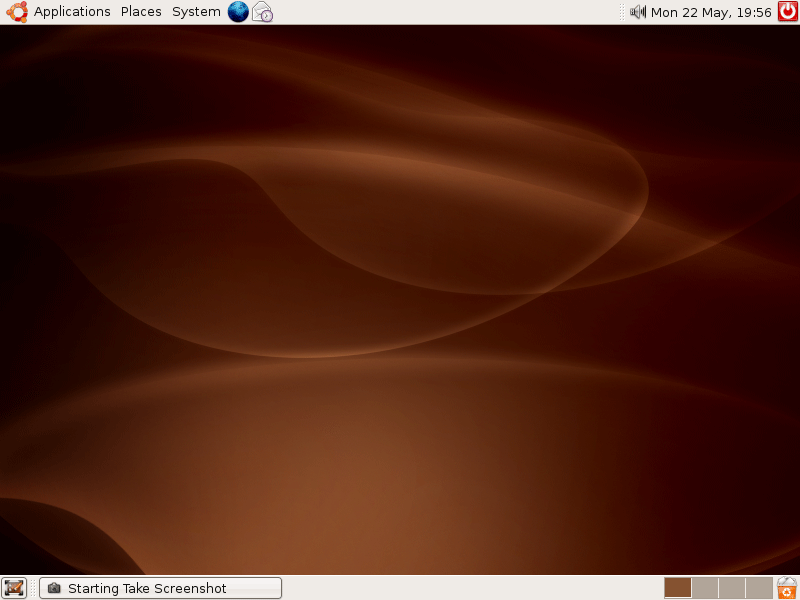This screenshot has height=600, width=800.
Task: Open the System menu
Action: click(x=196, y=12)
